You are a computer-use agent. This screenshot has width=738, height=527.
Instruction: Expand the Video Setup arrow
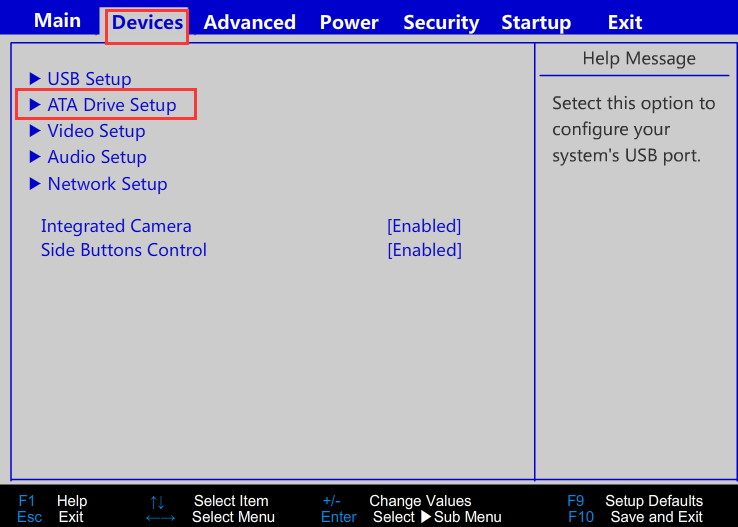(35, 131)
